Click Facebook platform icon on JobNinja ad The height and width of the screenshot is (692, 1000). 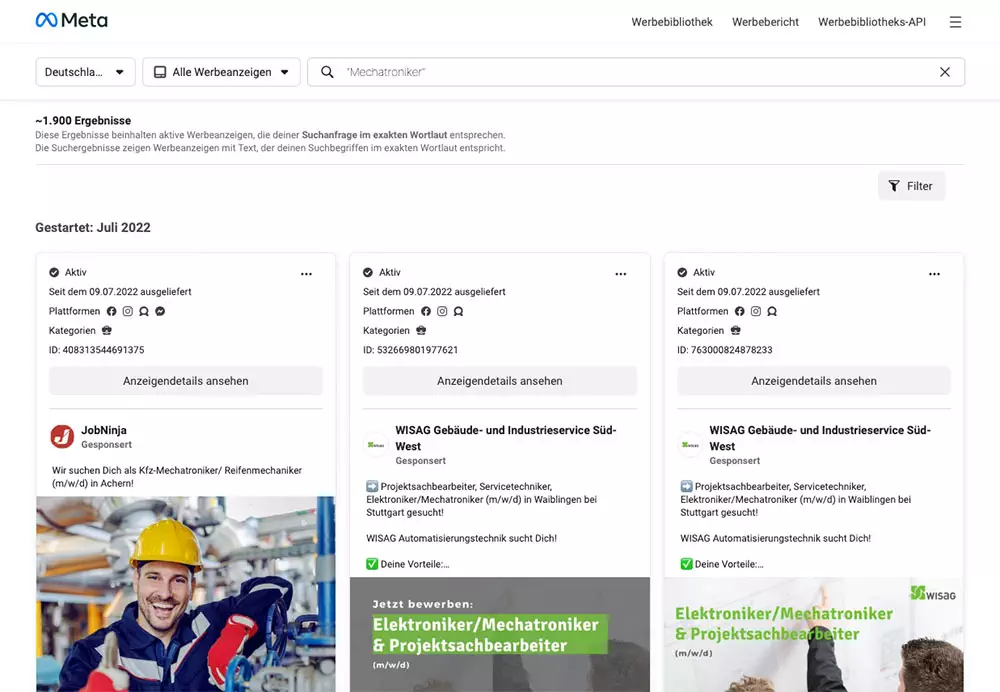coord(112,311)
